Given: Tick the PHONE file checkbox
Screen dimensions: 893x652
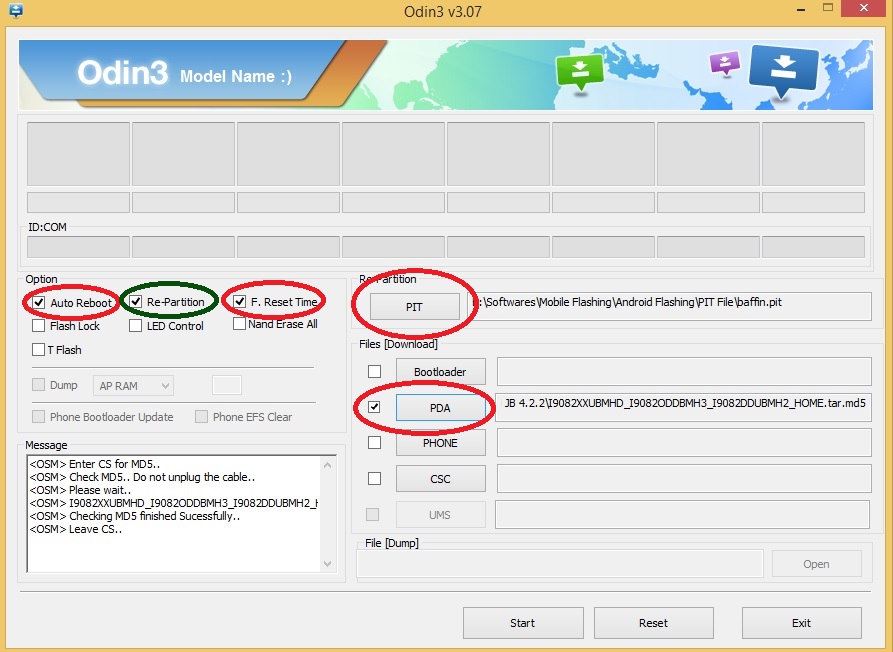Looking at the screenshot, I should pos(374,442).
